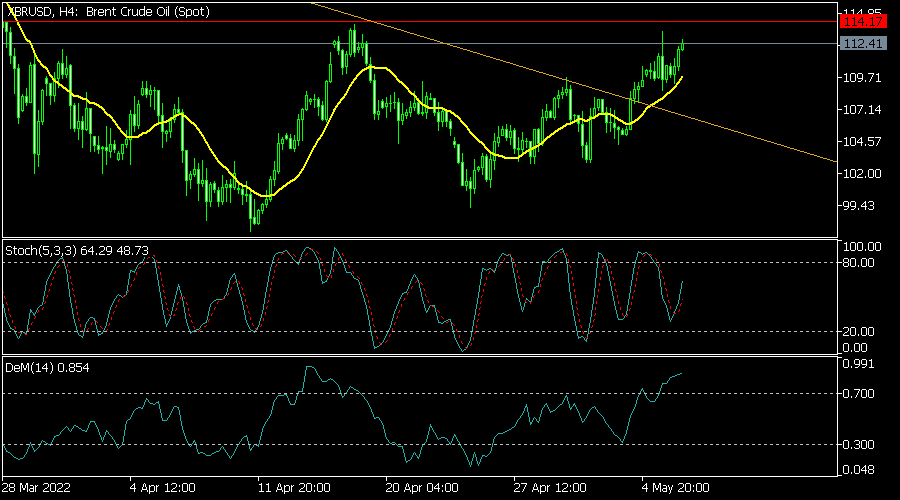
Task: Click the 102.00 price scale value
Action: click(x=862, y=173)
